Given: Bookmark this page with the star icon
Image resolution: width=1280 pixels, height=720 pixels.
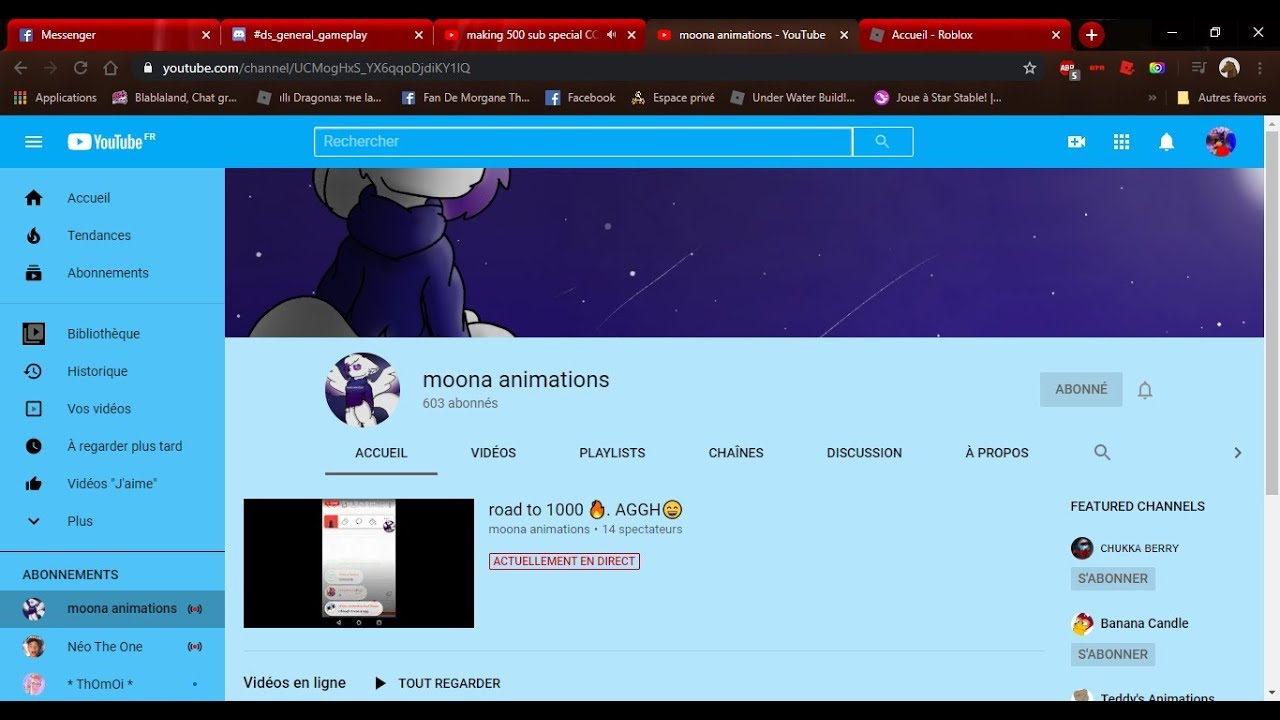Looking at the screenshot, I should click(1030, 68).
